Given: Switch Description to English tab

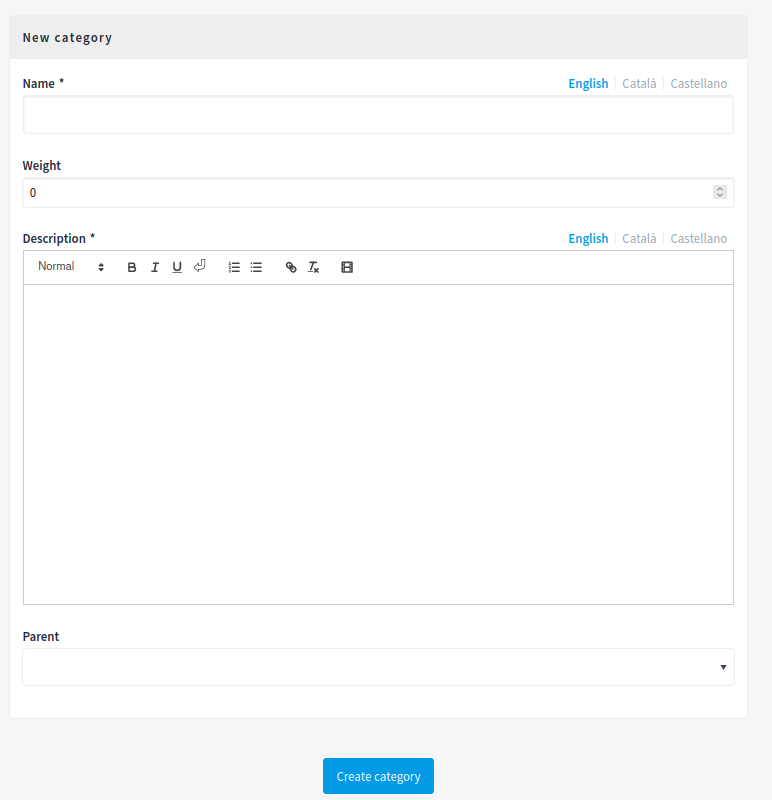Looking at the screenshot, I should point(588,239).
